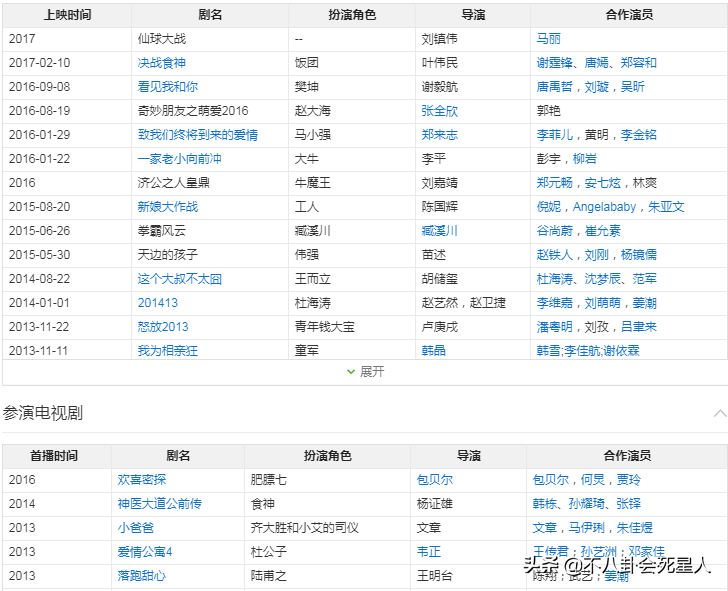Image resolution: width=728 pixels, height=591 pixels.
Task: Open the 怒放2013 movie link
Action: (162, 327)
